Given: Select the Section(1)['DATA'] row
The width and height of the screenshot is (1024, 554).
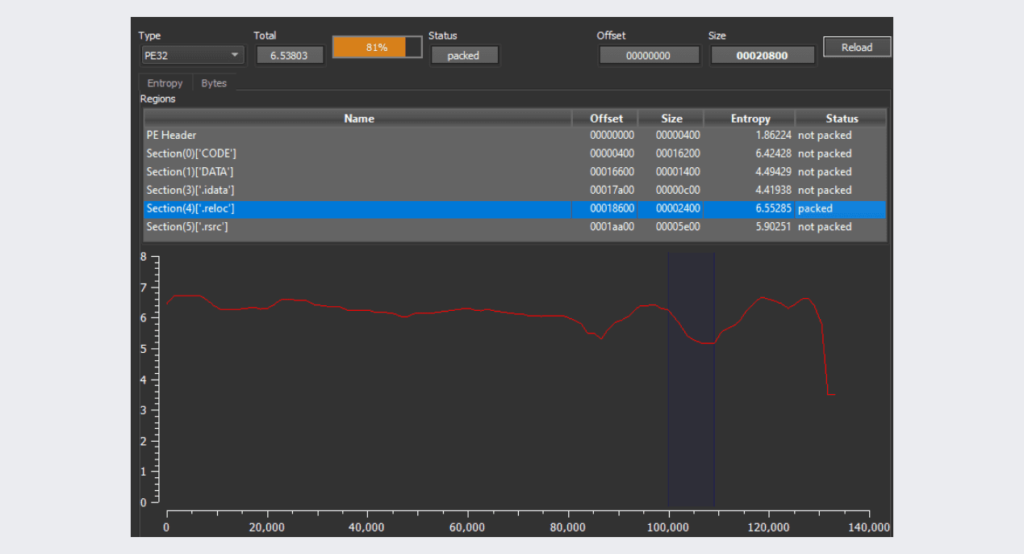Looking at the screenshot, I should [x=515, y=172].
